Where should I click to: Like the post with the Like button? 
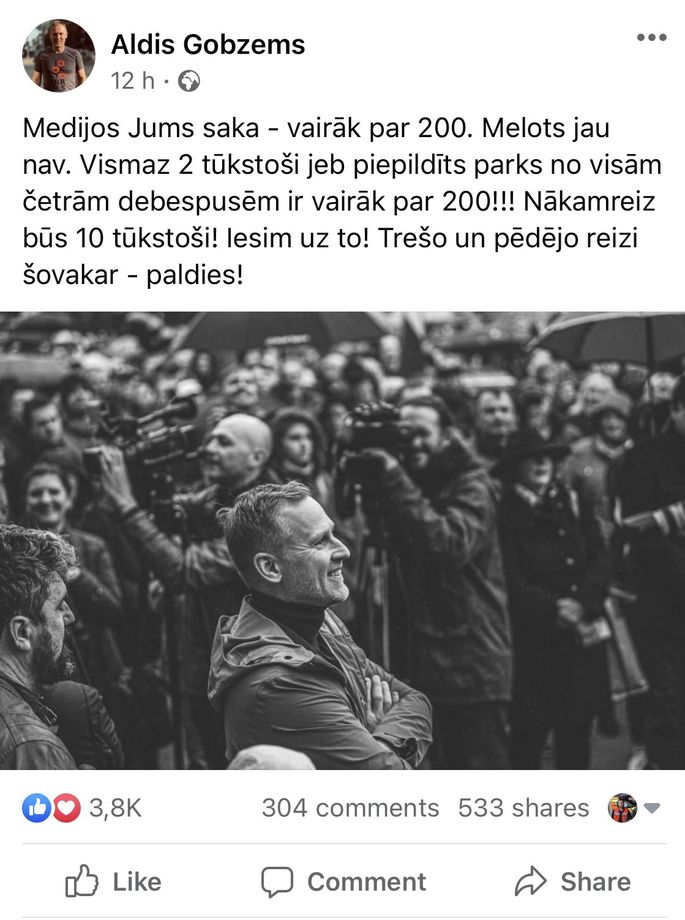click(x=113, y=881)
